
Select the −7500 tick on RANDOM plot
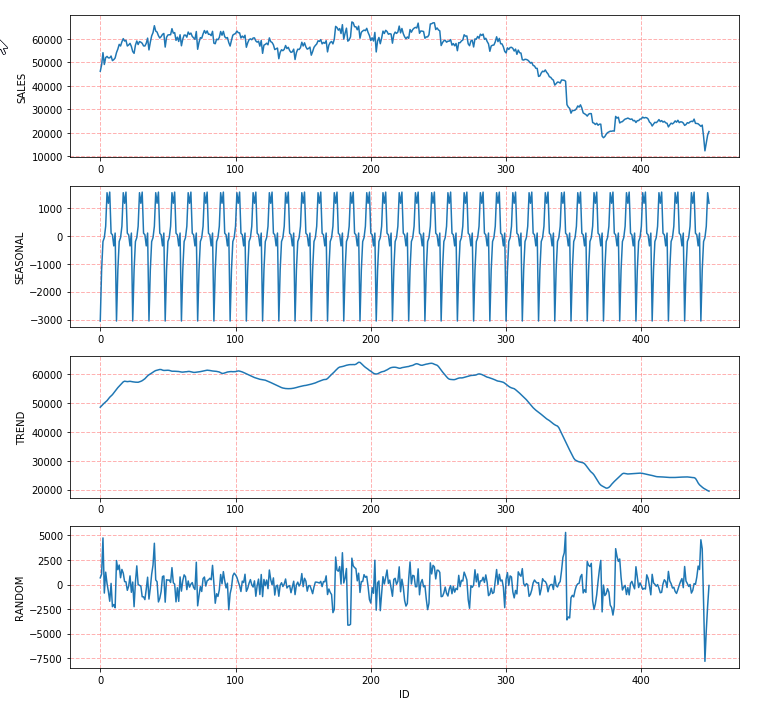pyautogui.click(x=46, y=659)
